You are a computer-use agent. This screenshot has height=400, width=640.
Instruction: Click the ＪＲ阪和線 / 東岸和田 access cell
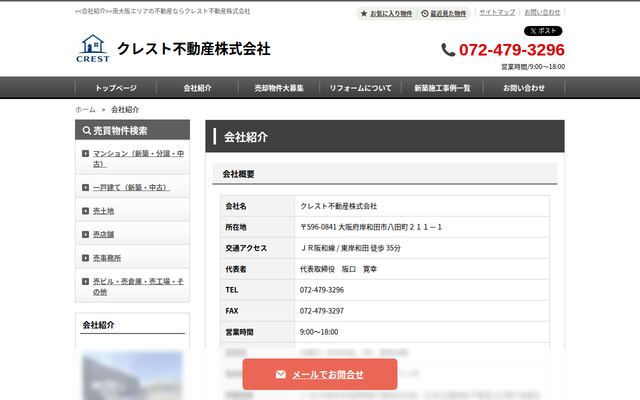(x=422, y=248)
